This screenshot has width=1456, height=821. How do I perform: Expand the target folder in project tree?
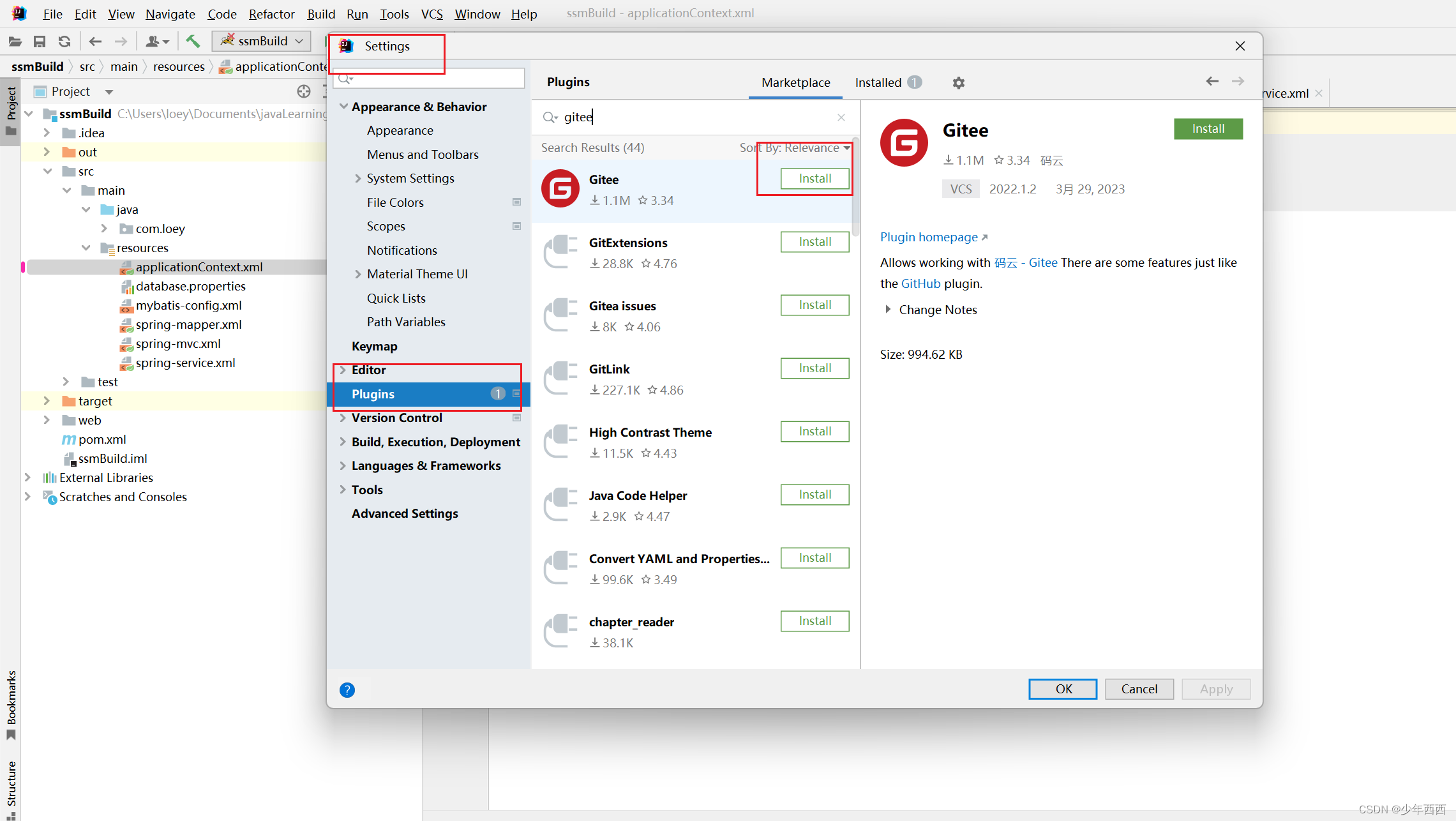point(47,401)
